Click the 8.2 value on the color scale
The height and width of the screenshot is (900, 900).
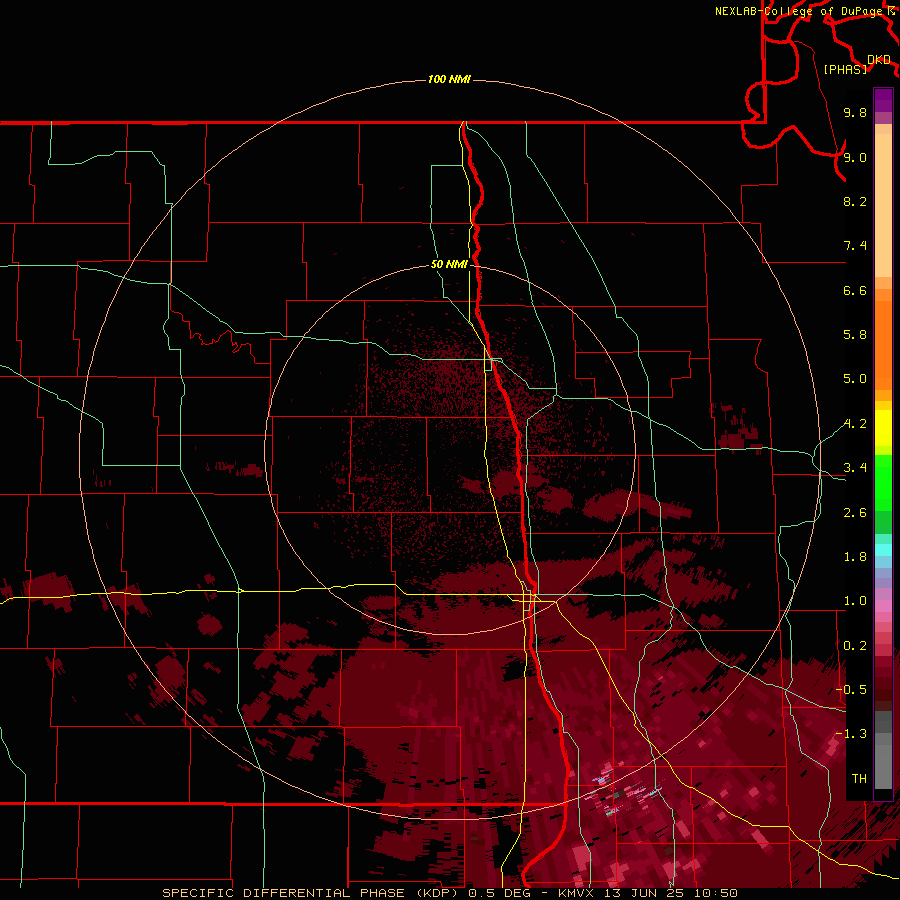(855, 201)
